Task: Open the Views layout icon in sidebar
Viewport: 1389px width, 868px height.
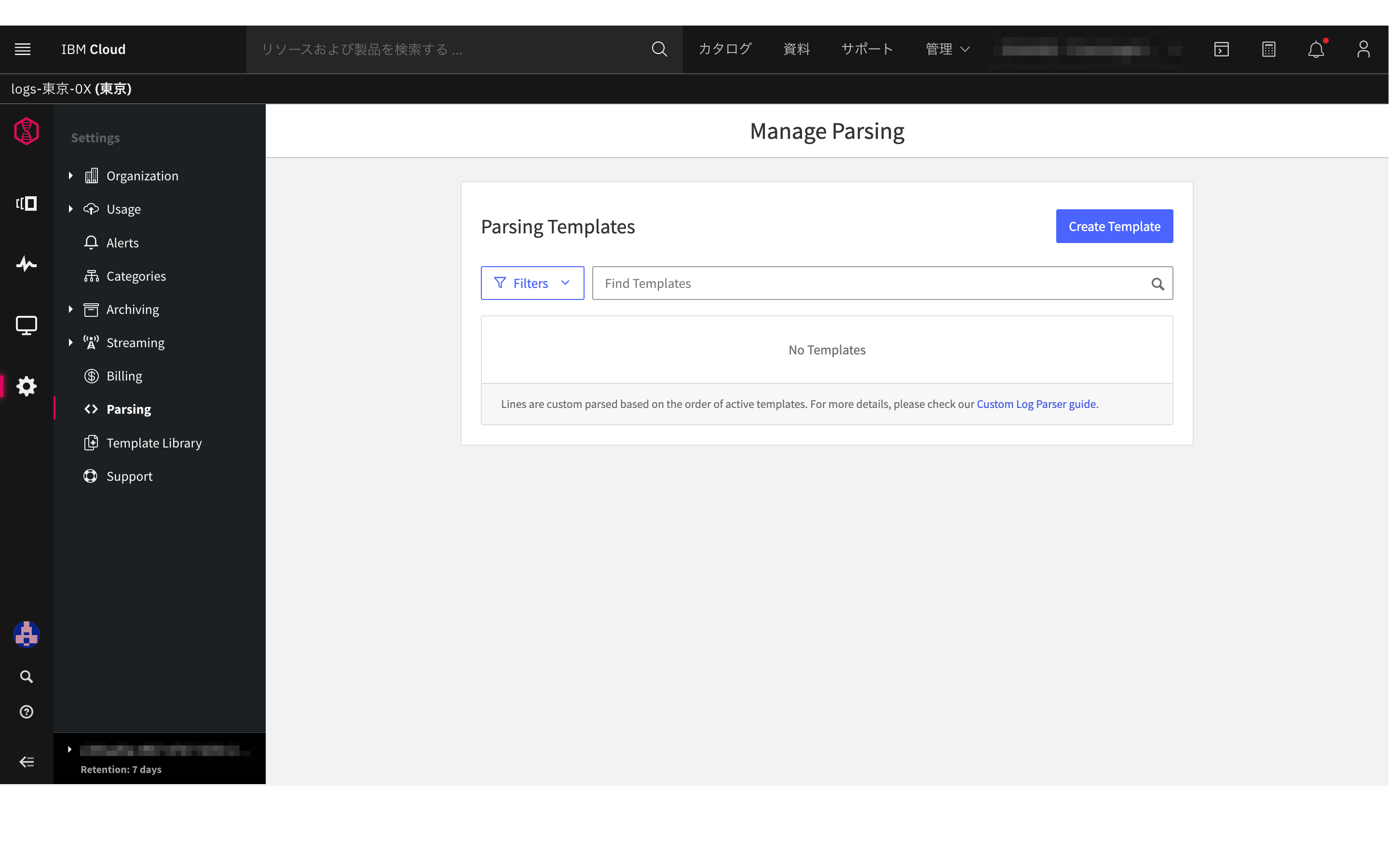Action: coord(27,203)
